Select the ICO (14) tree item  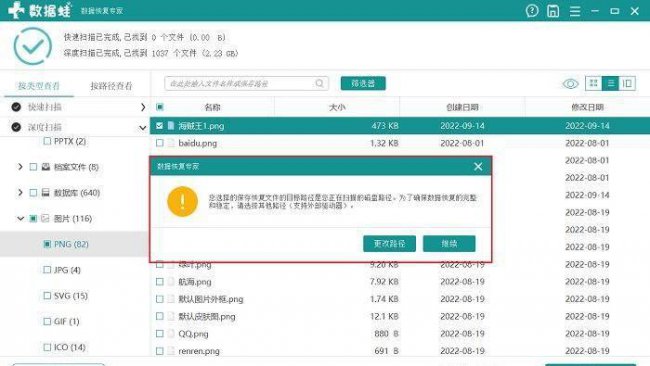pyautogui.click(x=70, y=347)
